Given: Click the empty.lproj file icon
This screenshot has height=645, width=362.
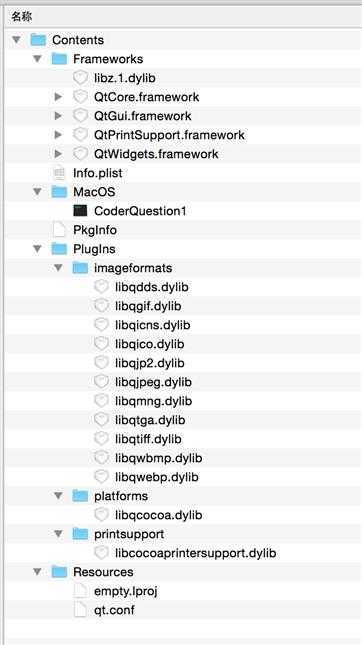Looking at the screenshot, I should click(x=80, y=591).
